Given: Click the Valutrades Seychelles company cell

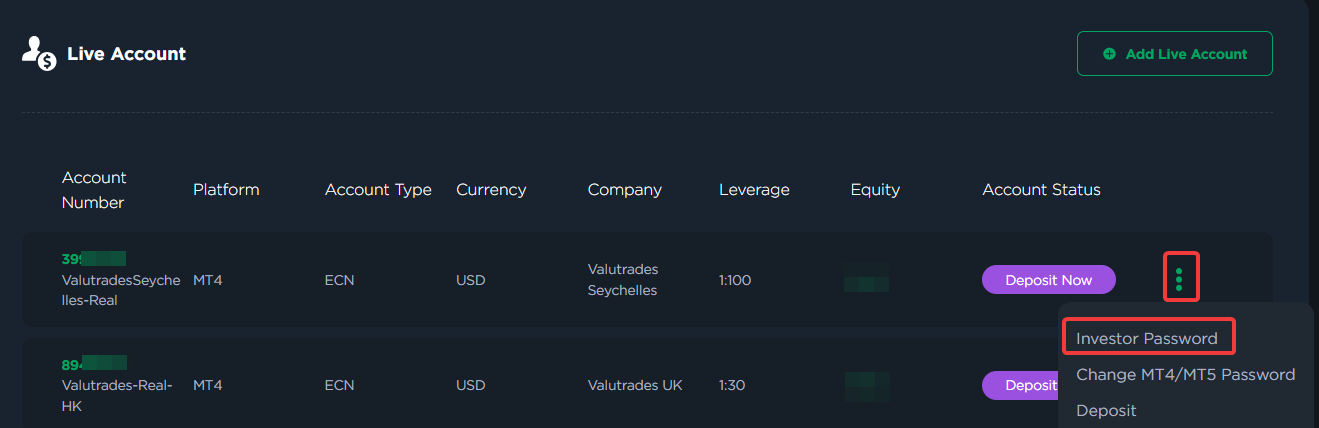Looking at the screenshot, I should 622,280.
